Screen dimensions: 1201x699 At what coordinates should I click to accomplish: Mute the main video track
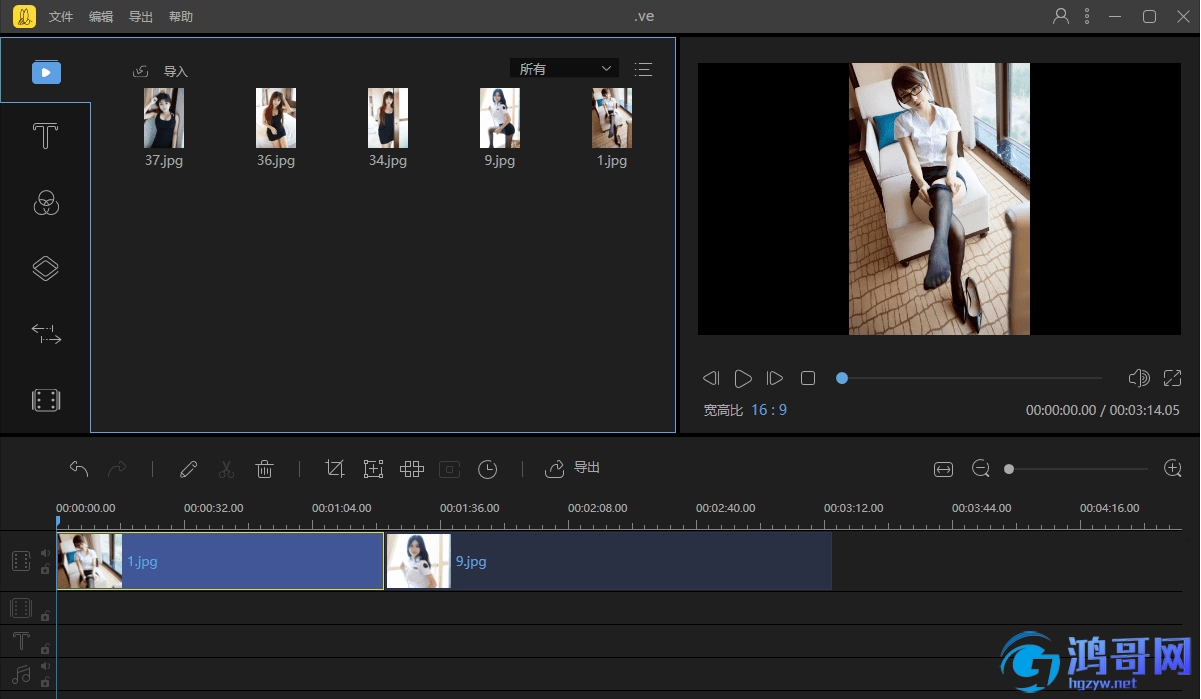45,553
